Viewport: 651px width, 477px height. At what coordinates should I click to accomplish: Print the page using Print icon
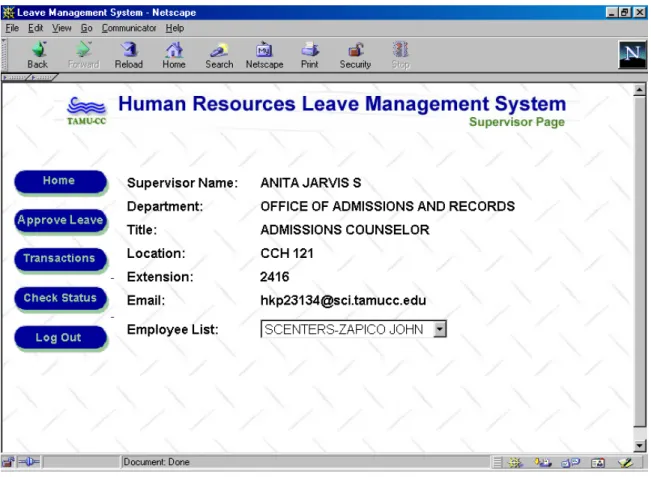click(309, 55)
